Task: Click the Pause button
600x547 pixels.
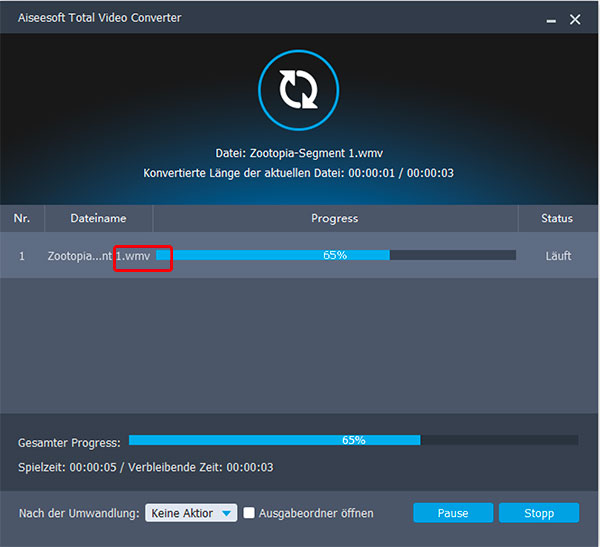Action: tap(453, 513)
